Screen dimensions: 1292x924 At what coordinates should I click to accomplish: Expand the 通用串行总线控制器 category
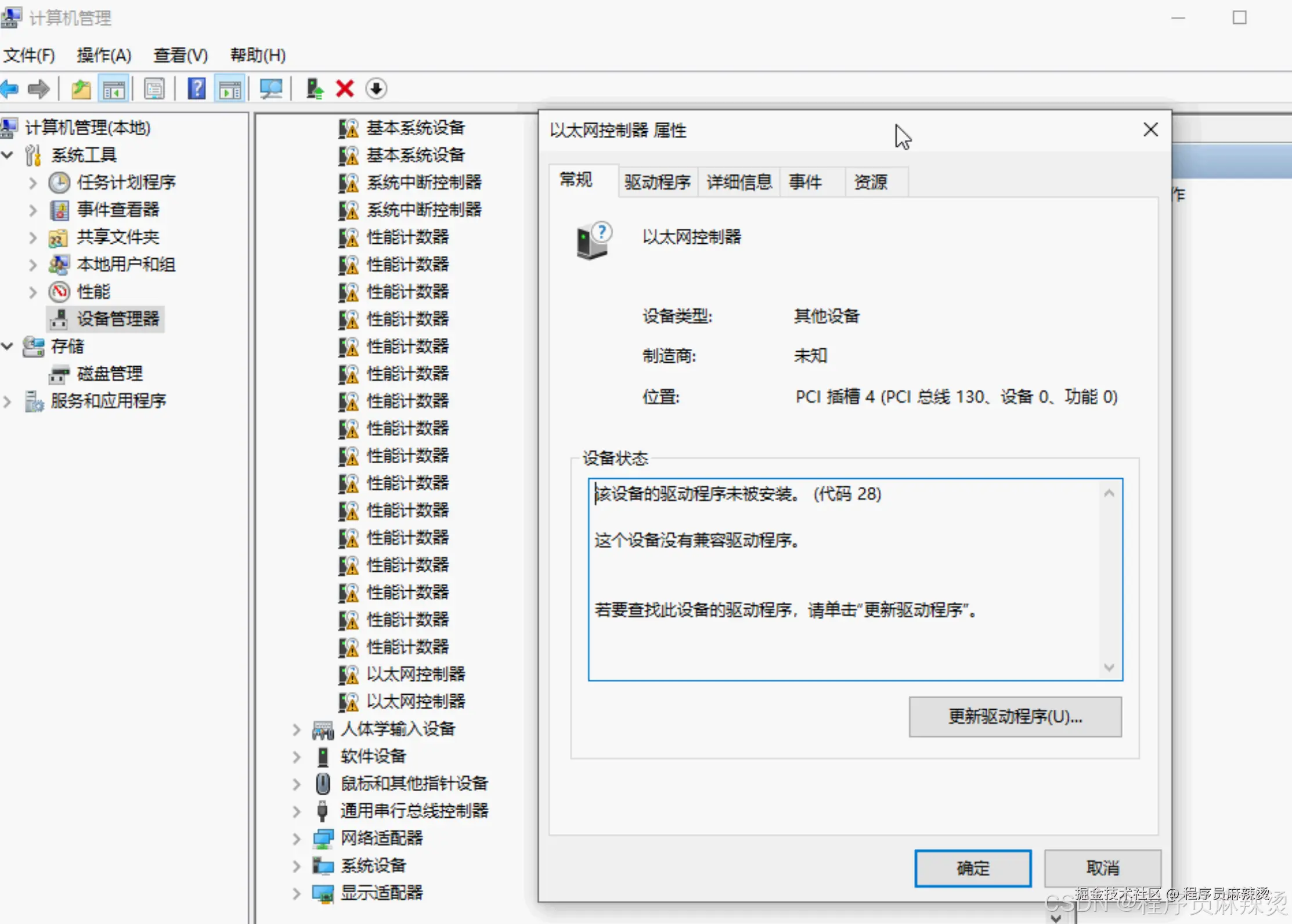[x=296, y=811]
